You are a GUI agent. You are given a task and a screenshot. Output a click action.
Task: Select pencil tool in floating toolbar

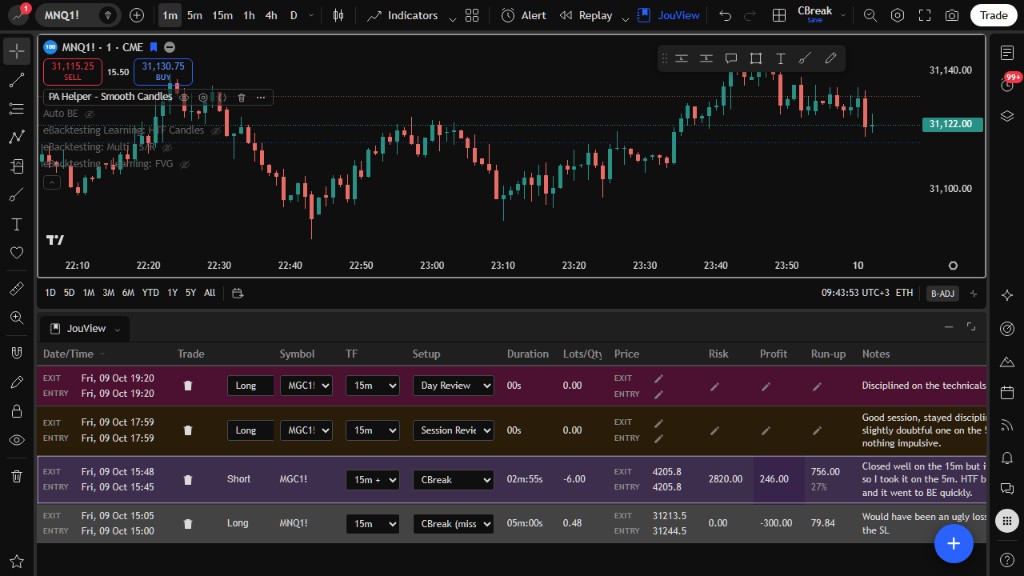coord(830,58)
